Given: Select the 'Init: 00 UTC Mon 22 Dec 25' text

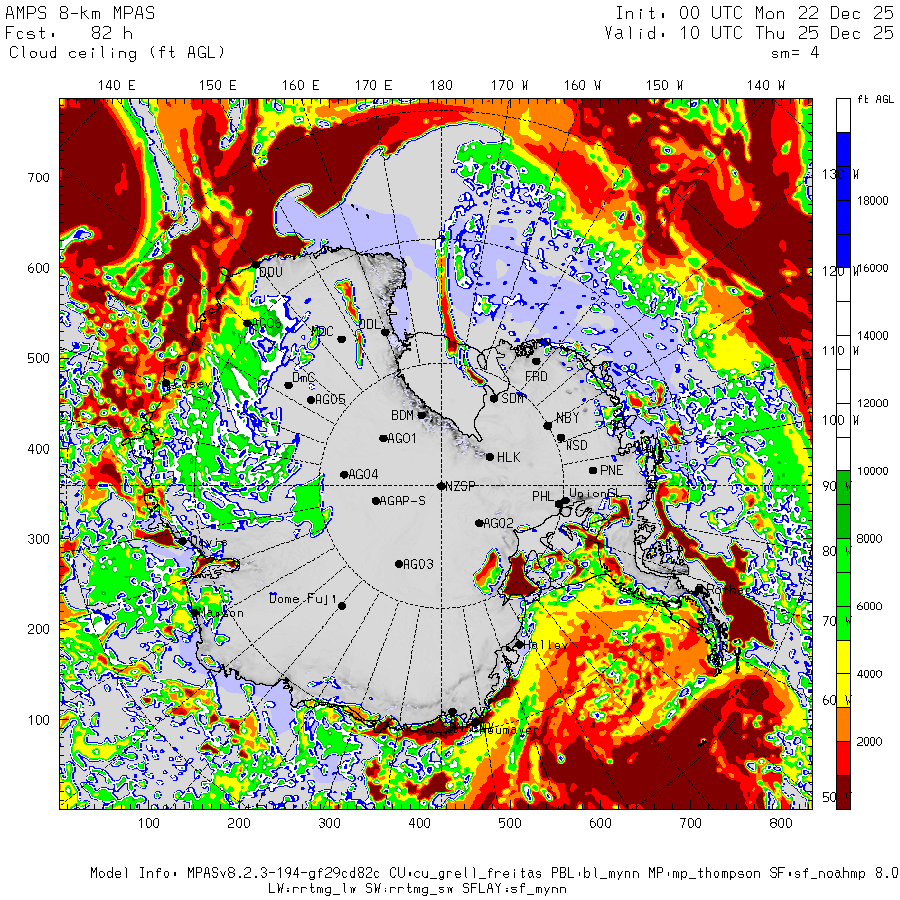Looking at the screenshot, I should (754, 13).
